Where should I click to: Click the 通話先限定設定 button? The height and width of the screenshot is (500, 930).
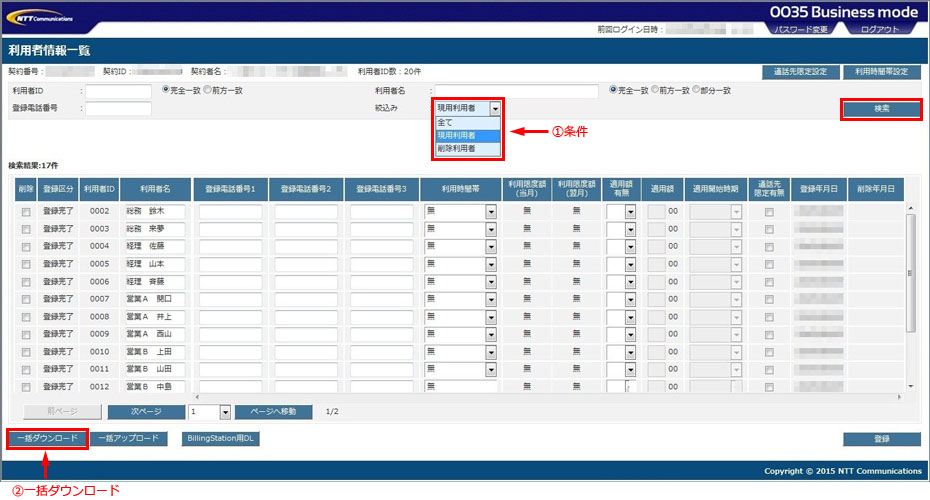point(799,72)
